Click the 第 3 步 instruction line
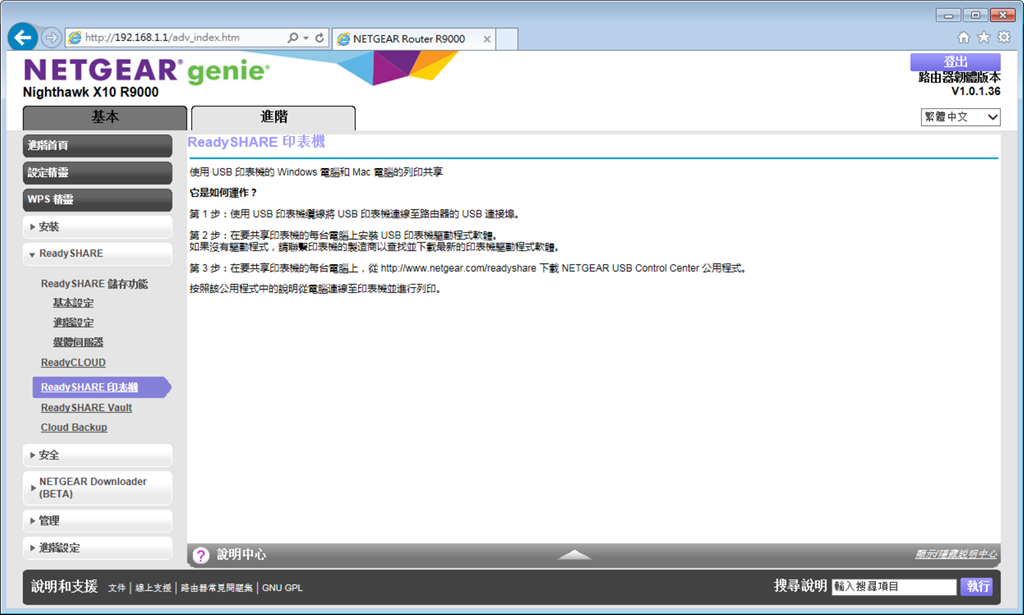 [468, 268]
